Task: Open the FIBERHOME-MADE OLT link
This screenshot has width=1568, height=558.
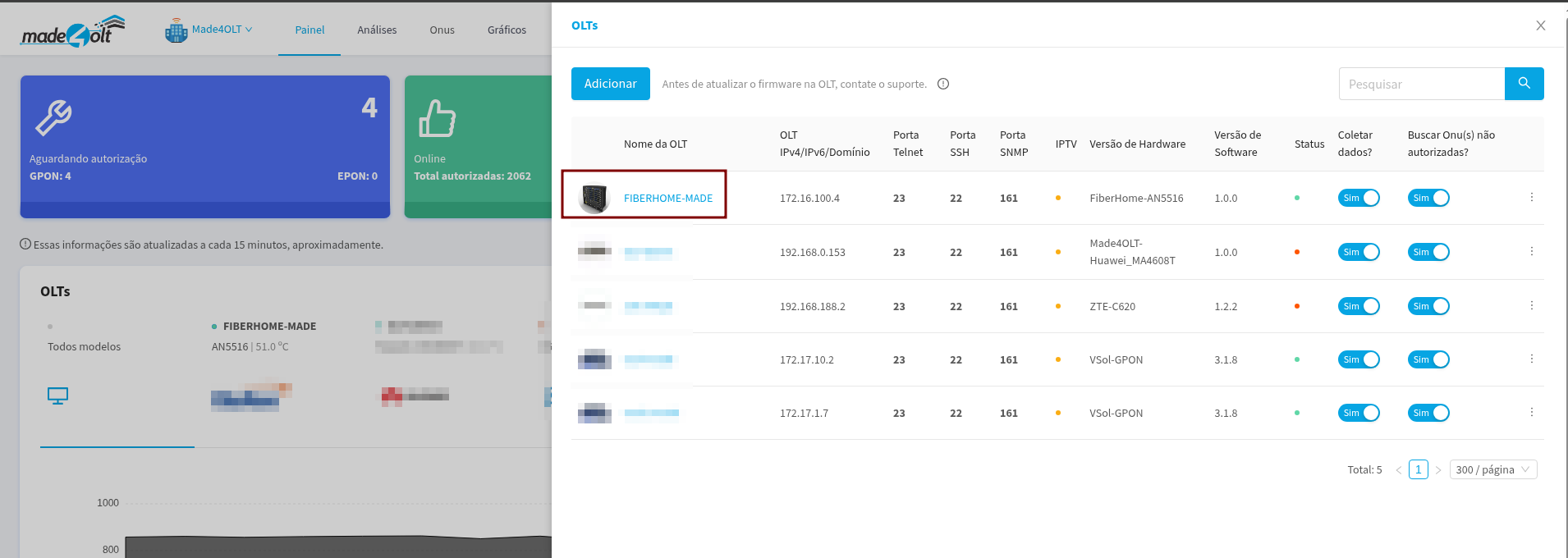Action: pos(667,198)
